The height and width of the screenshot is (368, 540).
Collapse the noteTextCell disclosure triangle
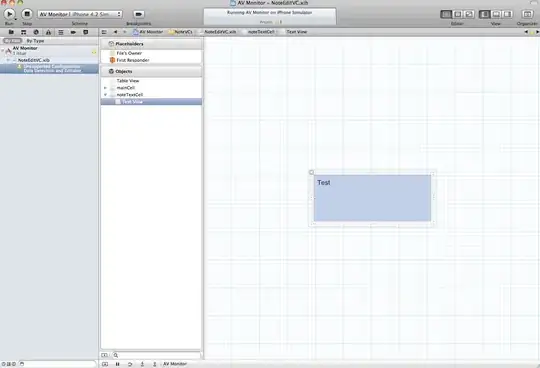click(105, 95)
